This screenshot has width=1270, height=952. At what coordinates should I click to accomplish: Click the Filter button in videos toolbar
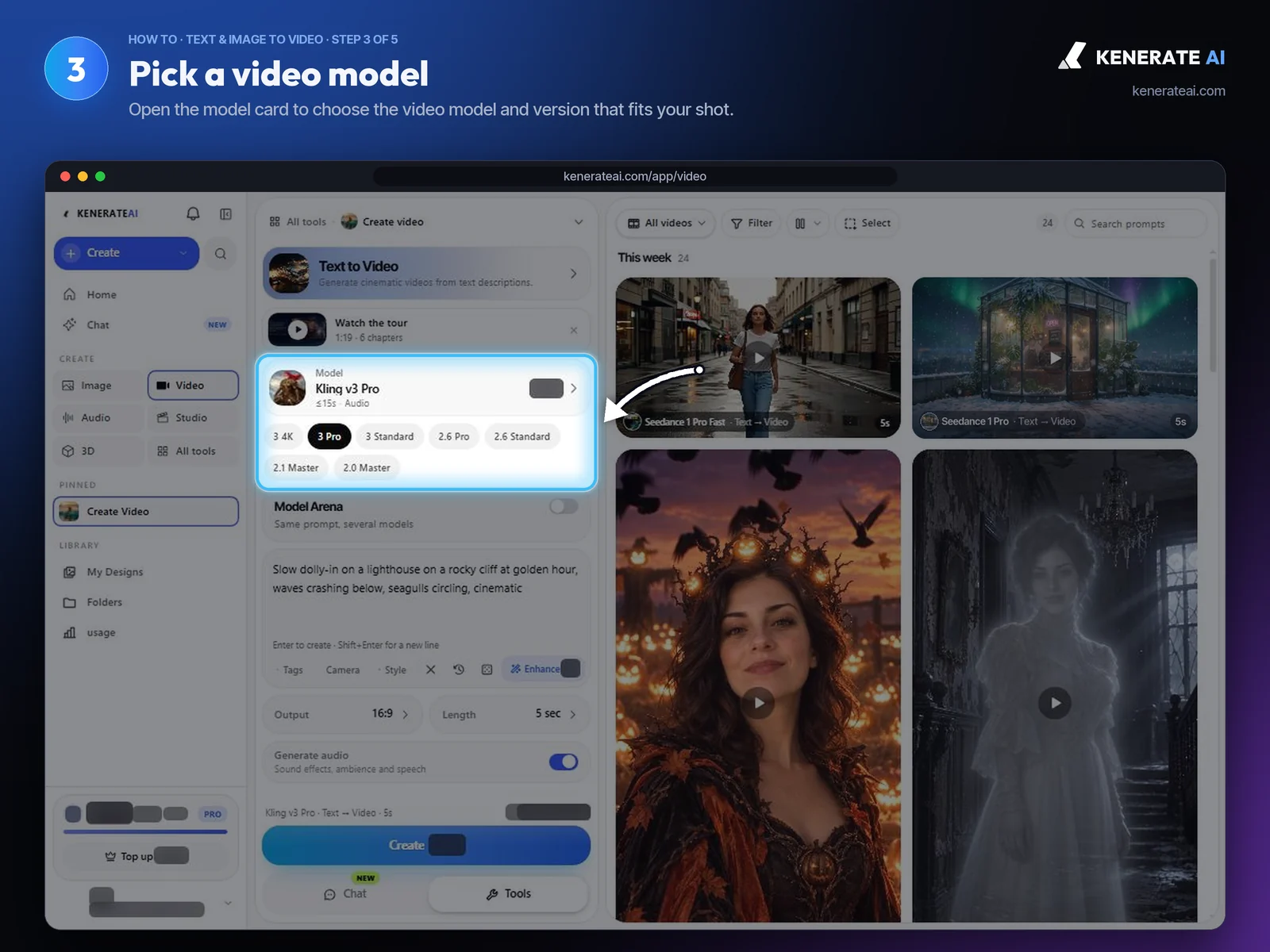pyautogui.click(x=752, y=224)
